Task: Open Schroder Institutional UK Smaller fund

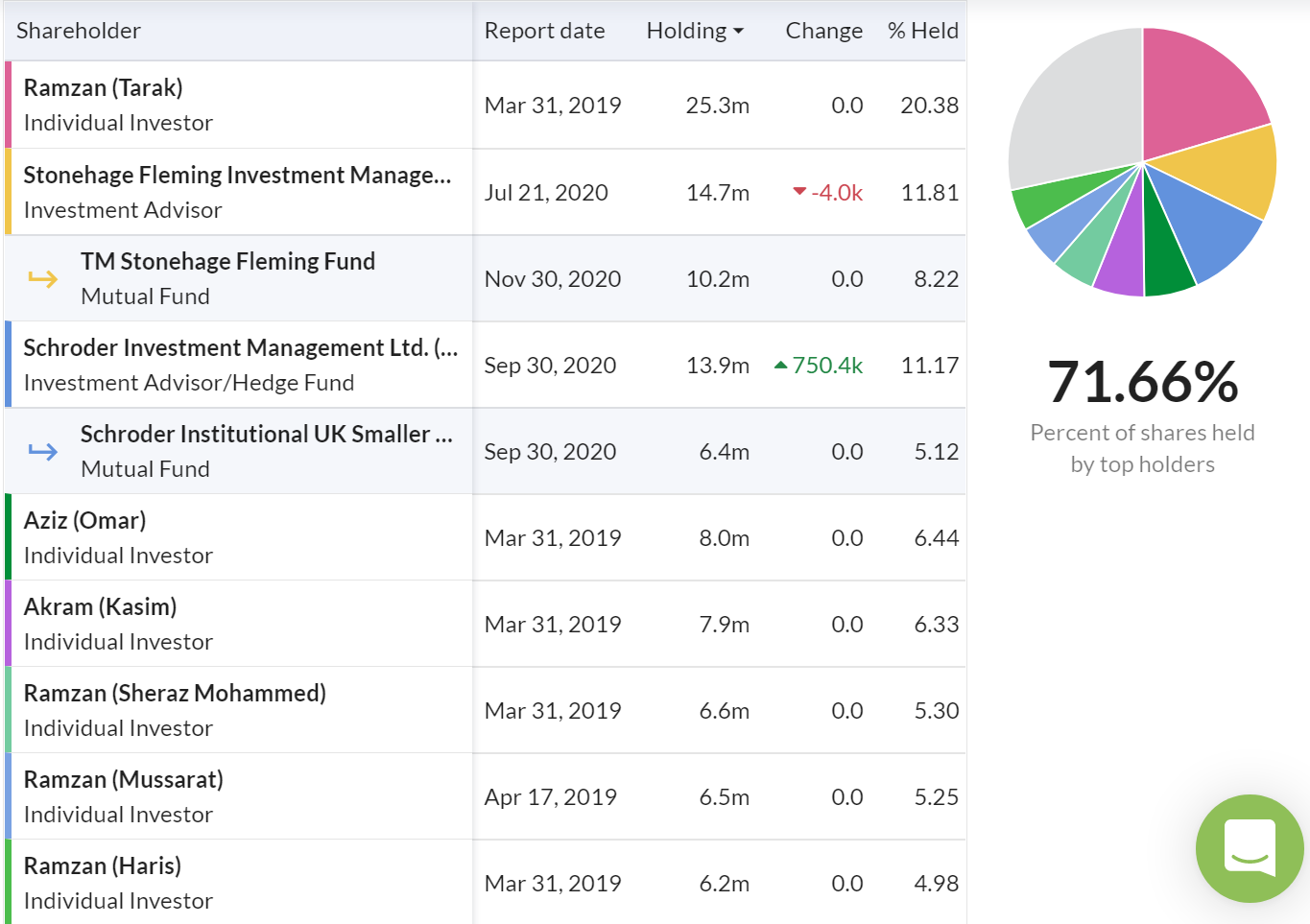Action: 267,434
